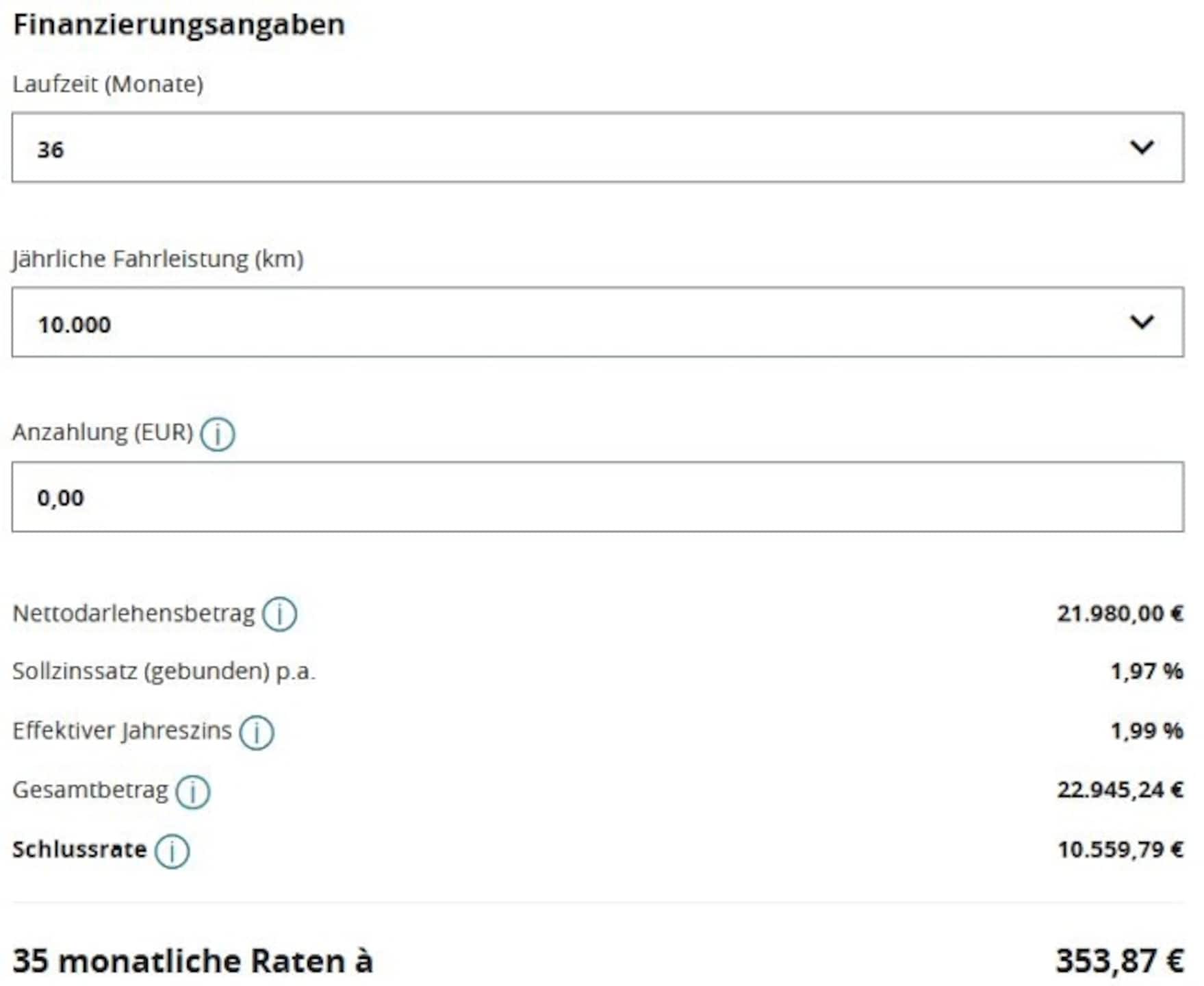Click the Effektiver Jahreszins info icon

[257, 732]
